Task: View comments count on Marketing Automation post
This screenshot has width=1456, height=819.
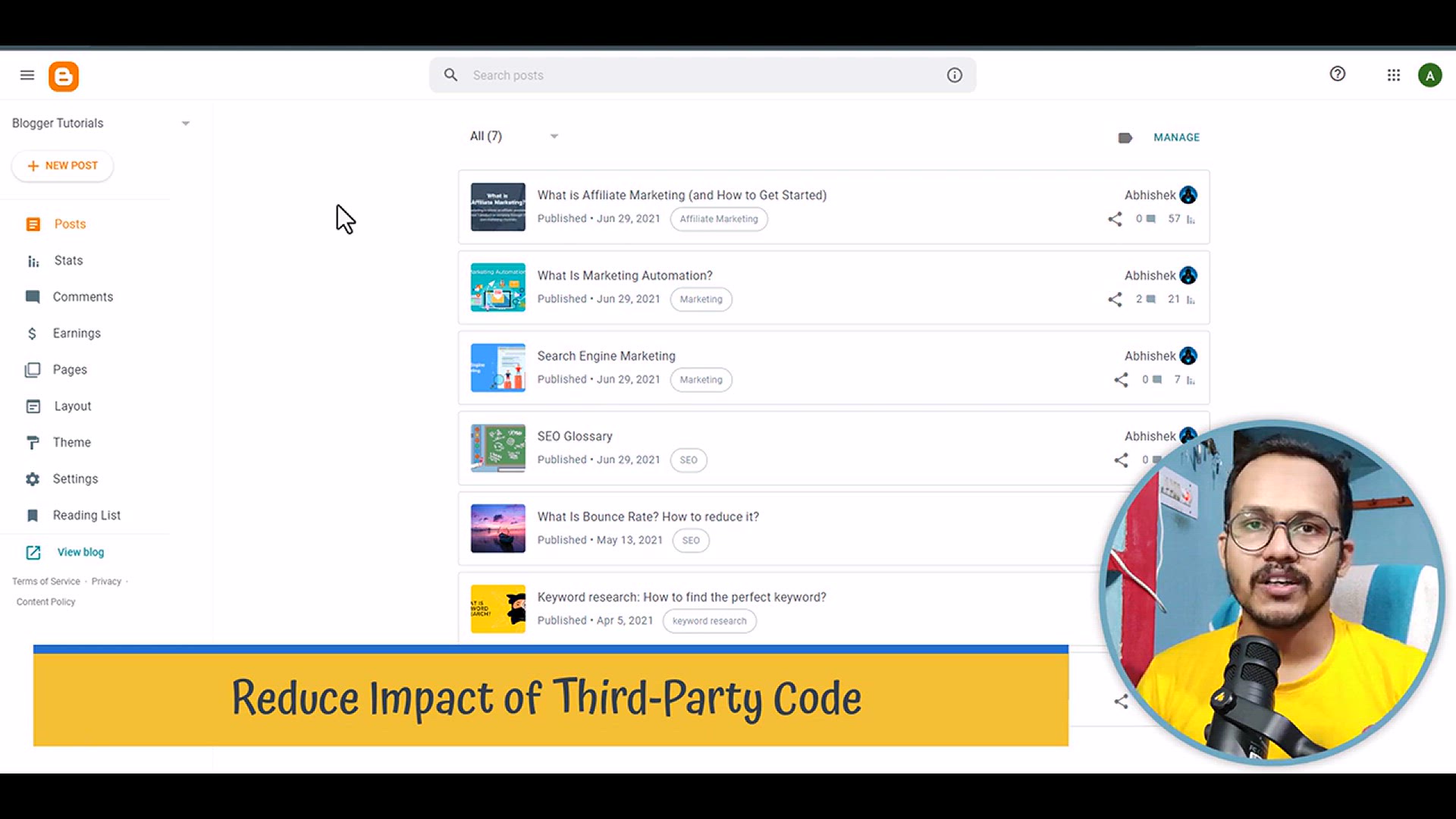Action: [1145, 299]
